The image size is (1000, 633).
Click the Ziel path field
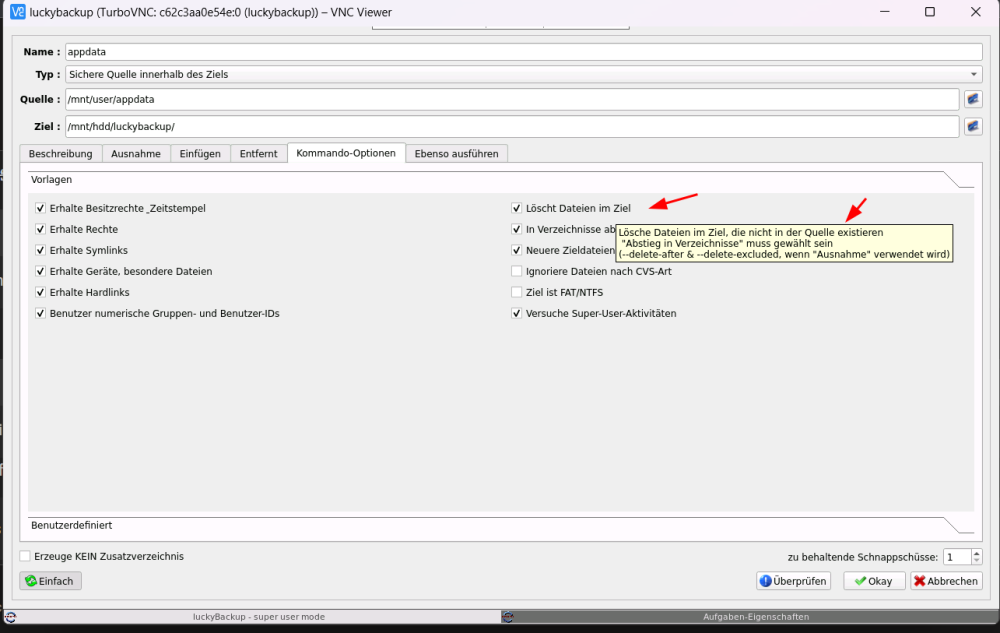(x=512, y=126)
